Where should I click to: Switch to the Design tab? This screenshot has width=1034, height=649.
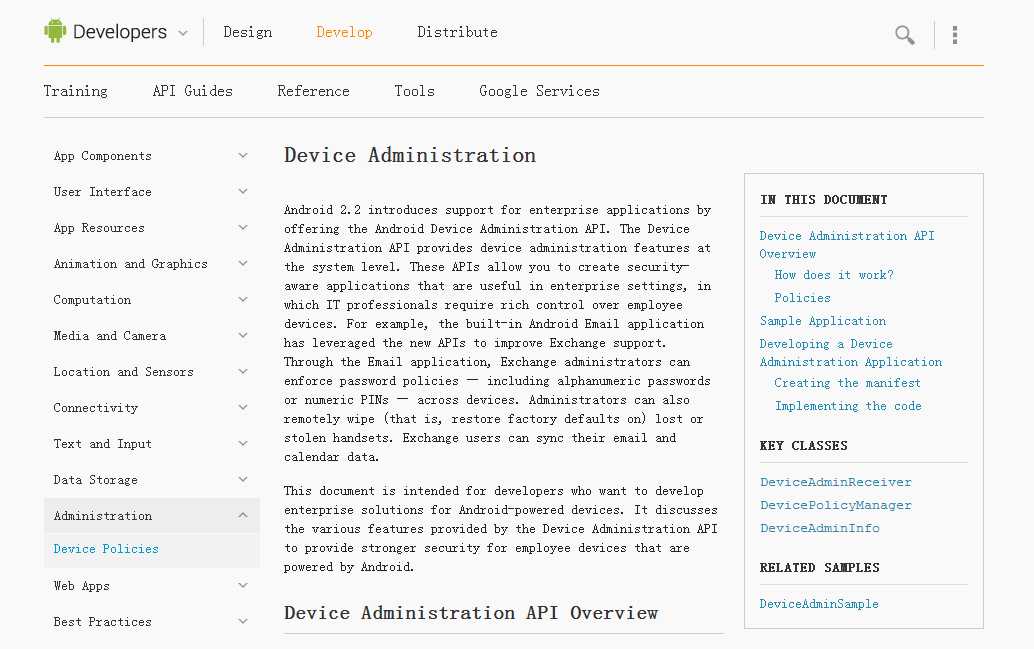click(248, 32)
